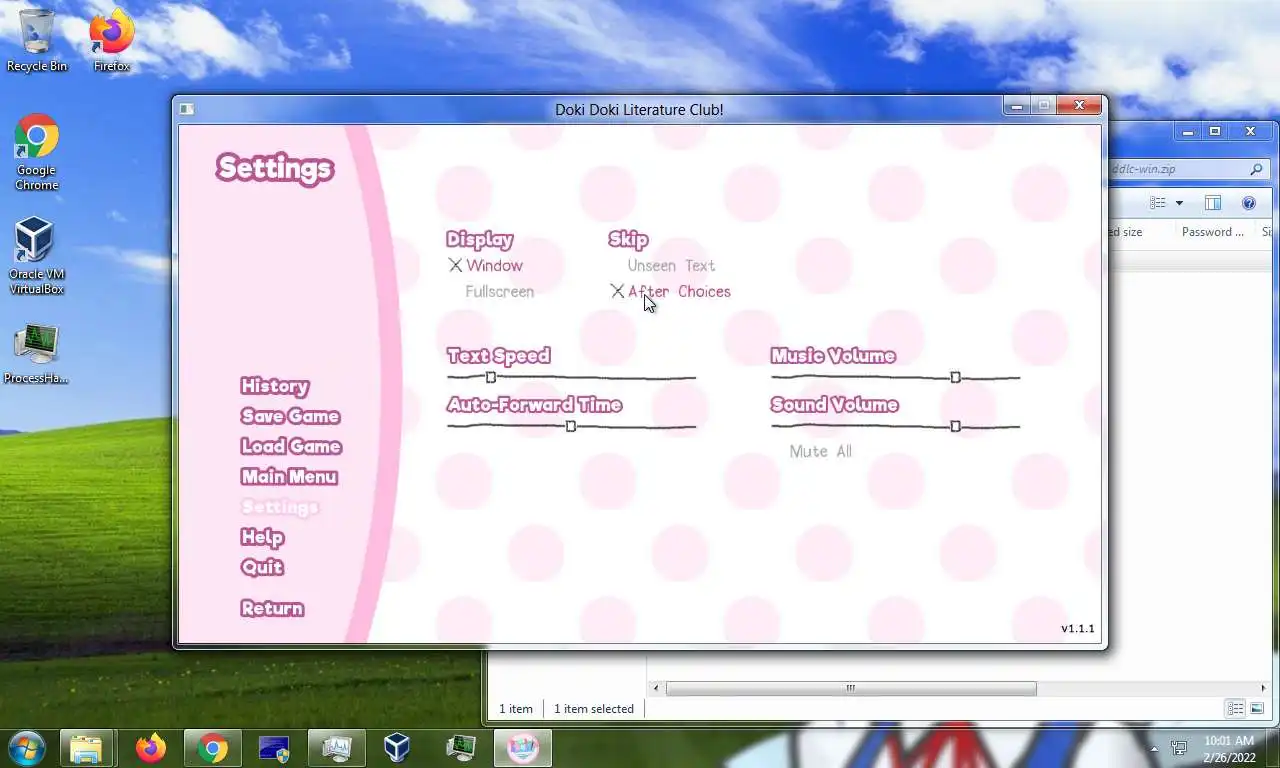Go to the Main Menu
The height and width of the screenshot is (768, 1280).
(x=289, y=477)
